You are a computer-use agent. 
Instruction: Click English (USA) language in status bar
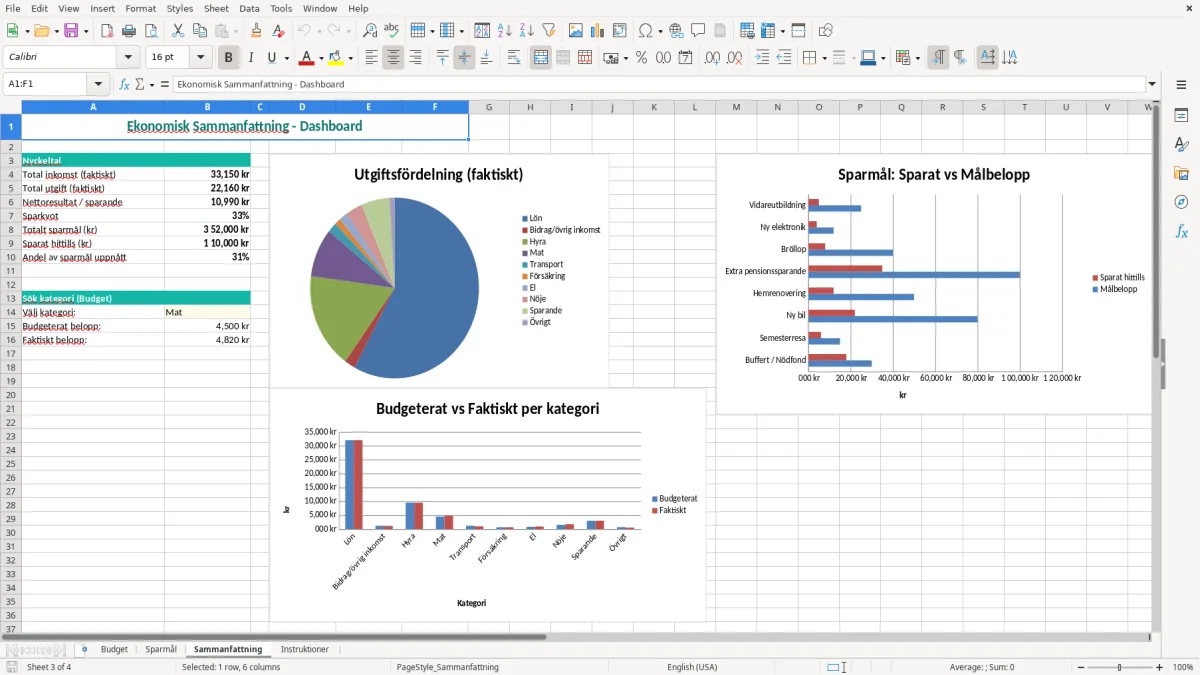point(692,667)
